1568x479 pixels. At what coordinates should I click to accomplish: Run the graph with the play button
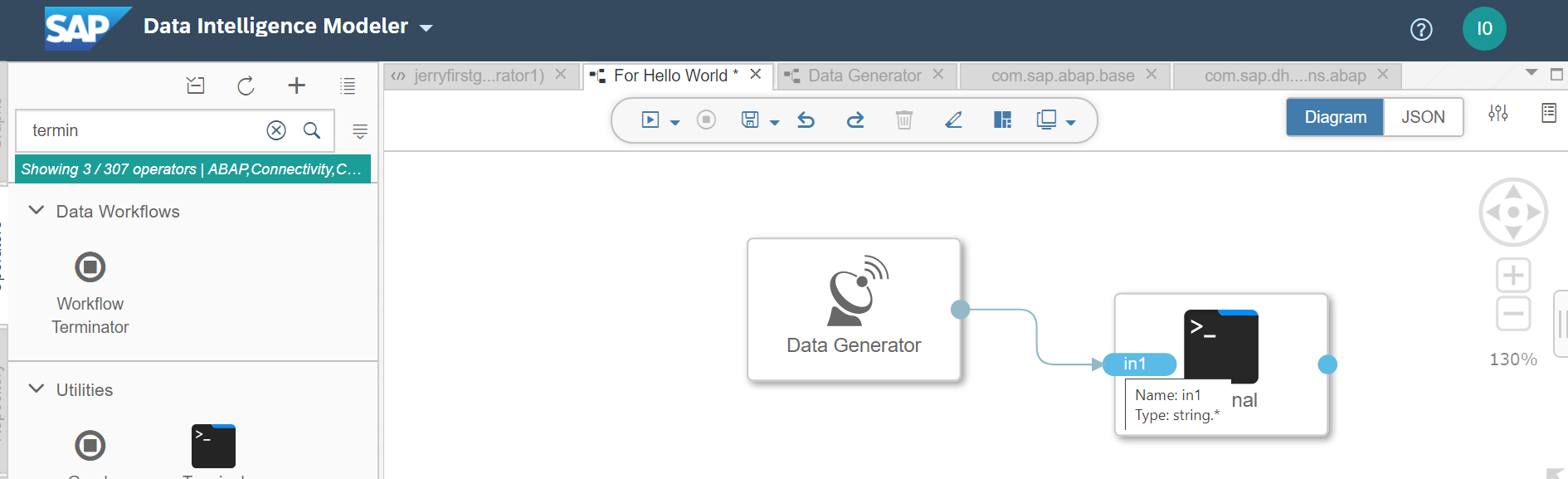[650, 120]
